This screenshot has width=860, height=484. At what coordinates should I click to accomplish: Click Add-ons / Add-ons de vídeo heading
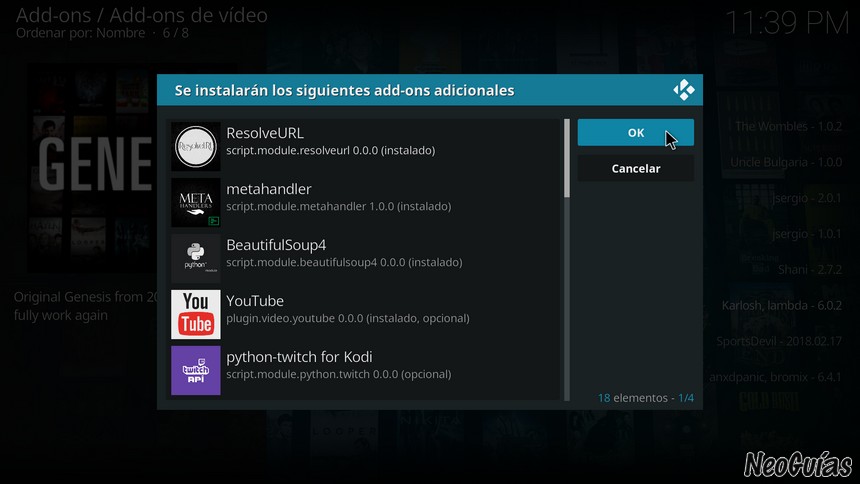(x=142, y=15)
